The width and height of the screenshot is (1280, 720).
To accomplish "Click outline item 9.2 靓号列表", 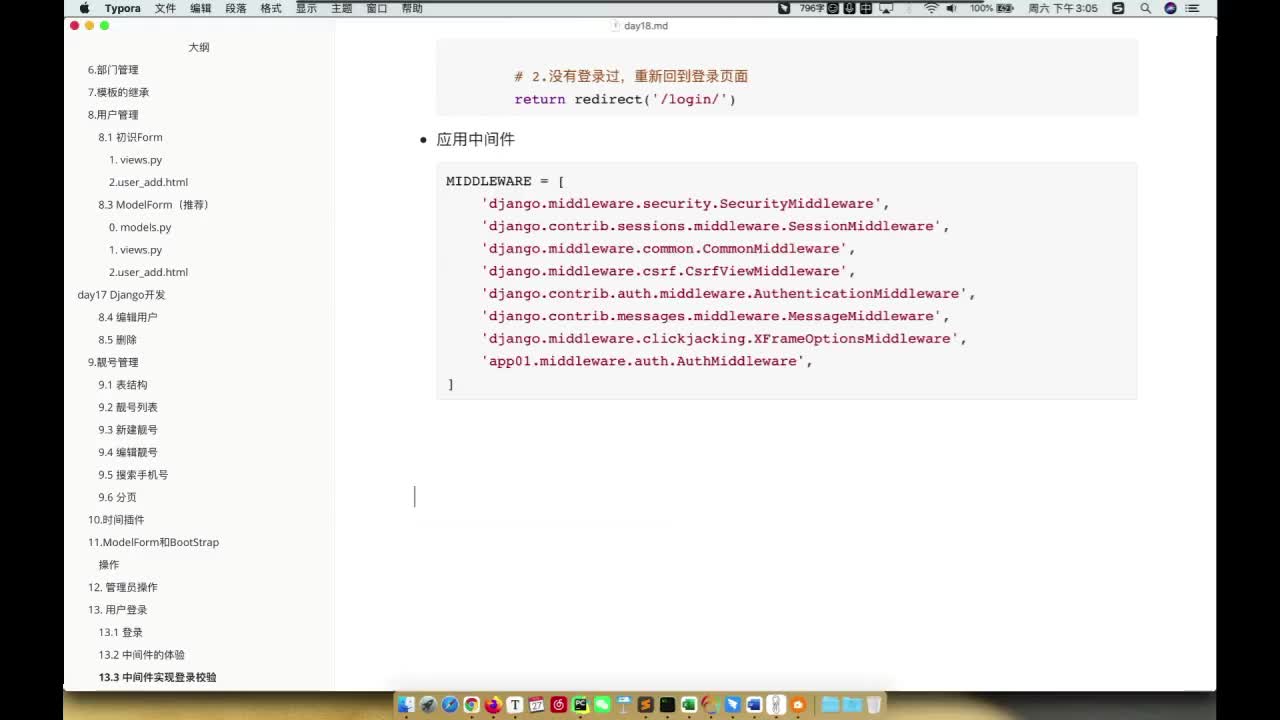I will [128, 407].
